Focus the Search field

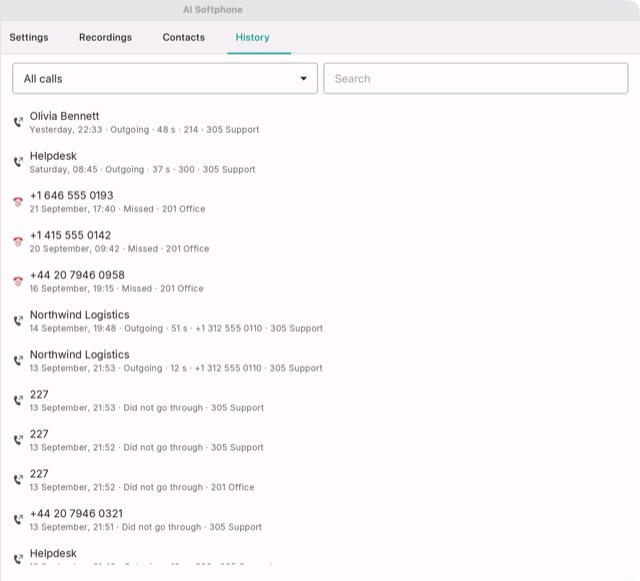click(476, 78)
